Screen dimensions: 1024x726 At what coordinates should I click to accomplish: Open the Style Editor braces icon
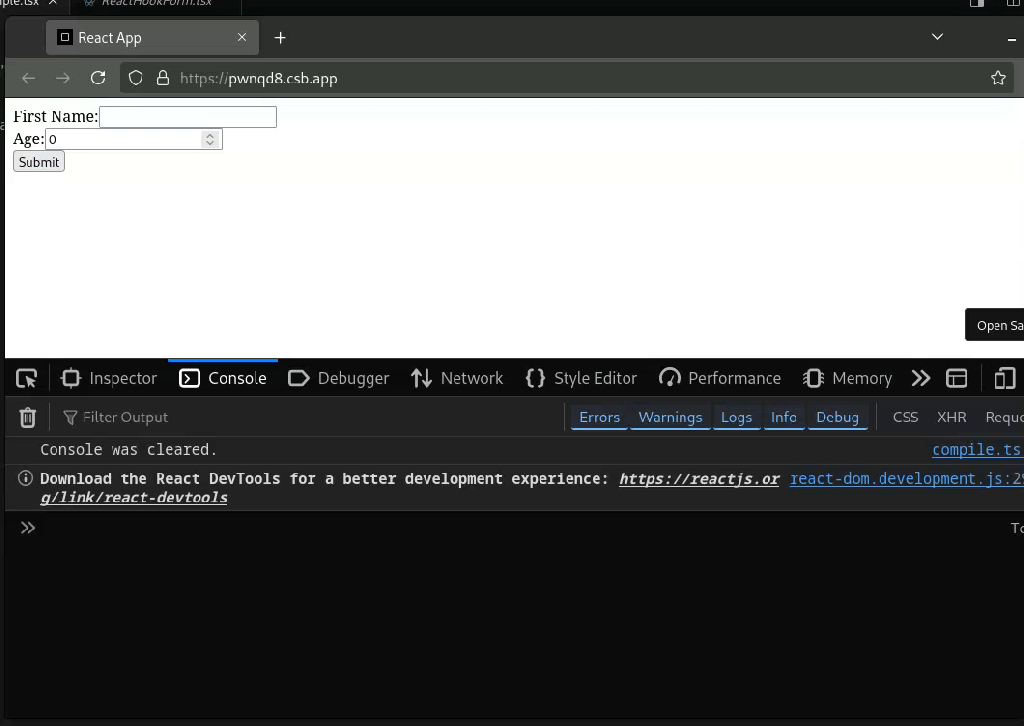pos(536,378)
